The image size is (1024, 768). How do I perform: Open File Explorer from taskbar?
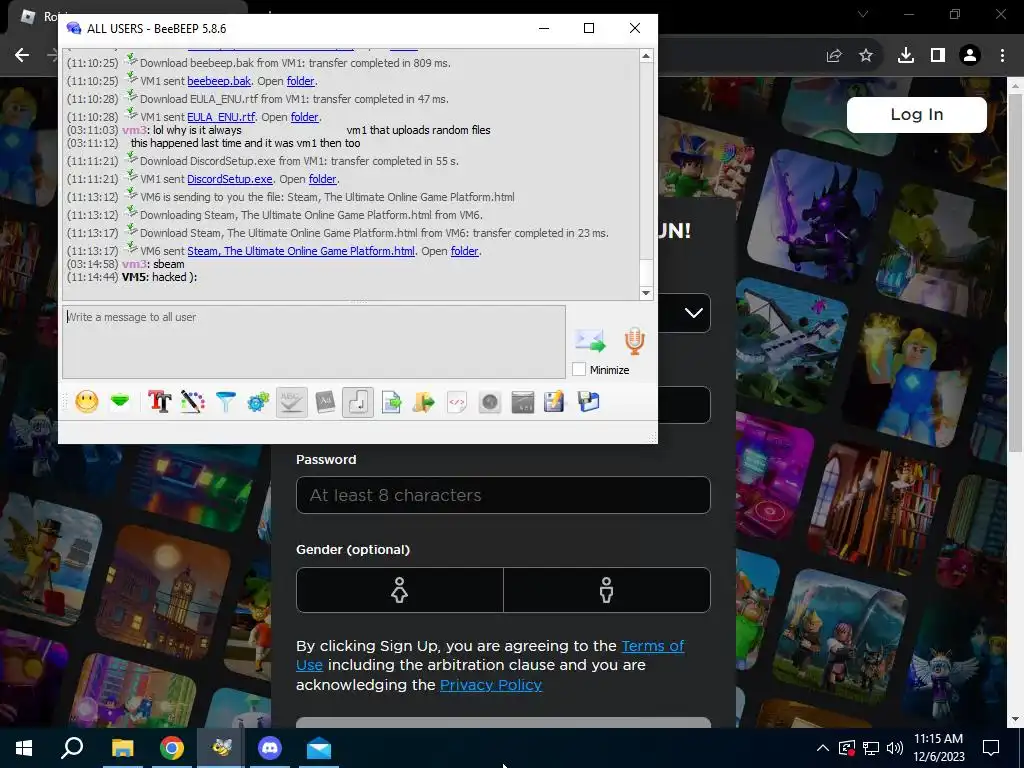(x=122, y=748)
